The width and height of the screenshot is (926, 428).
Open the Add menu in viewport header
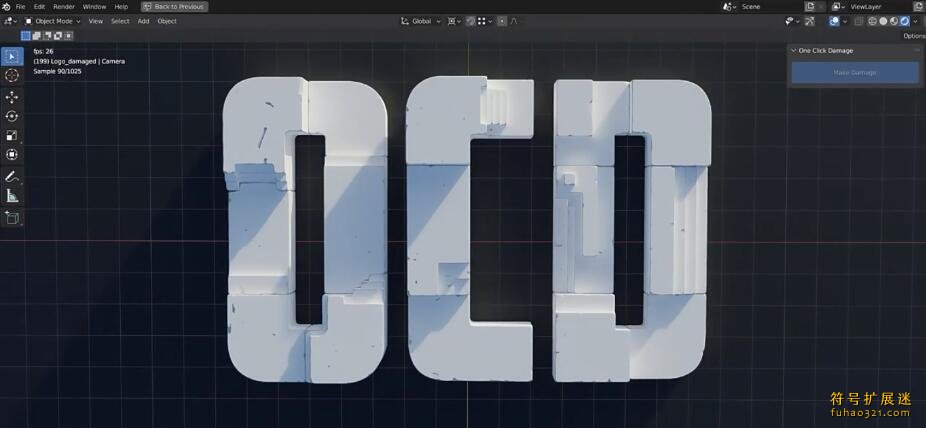point(143,21)
